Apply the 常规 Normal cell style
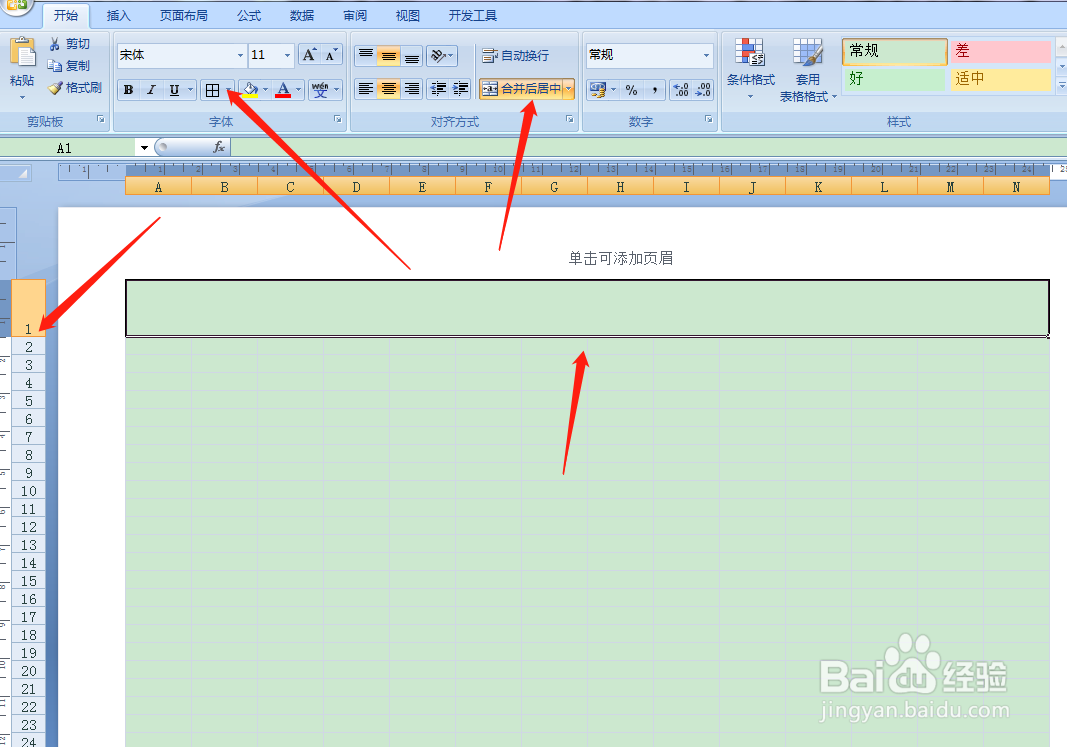Viewport: 1067px width, 747px height. pyautogui.click(x=894, y=51)
